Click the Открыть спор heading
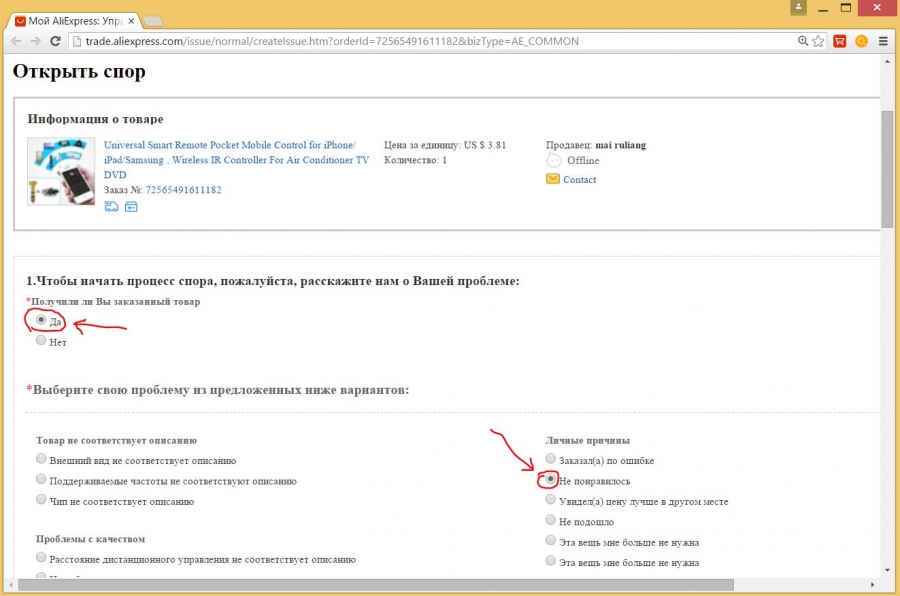Screen dimensions: 900x596 79,72
